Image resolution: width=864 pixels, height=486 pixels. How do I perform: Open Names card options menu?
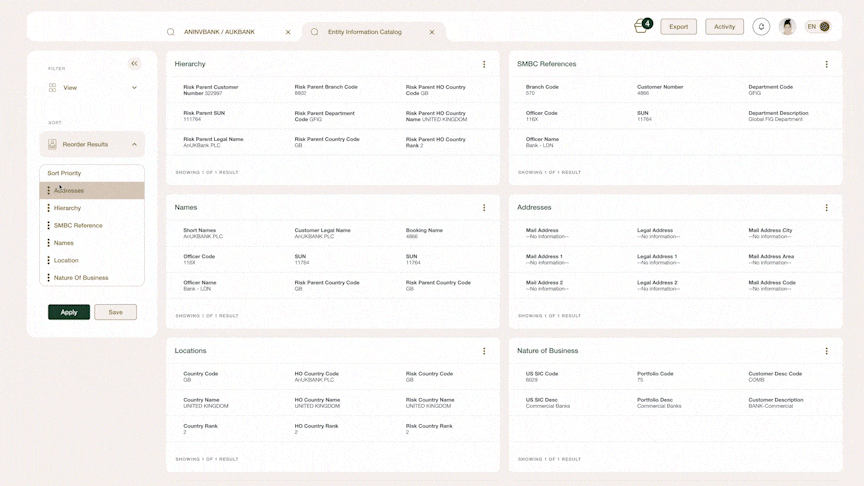click(x=484, y=208)
